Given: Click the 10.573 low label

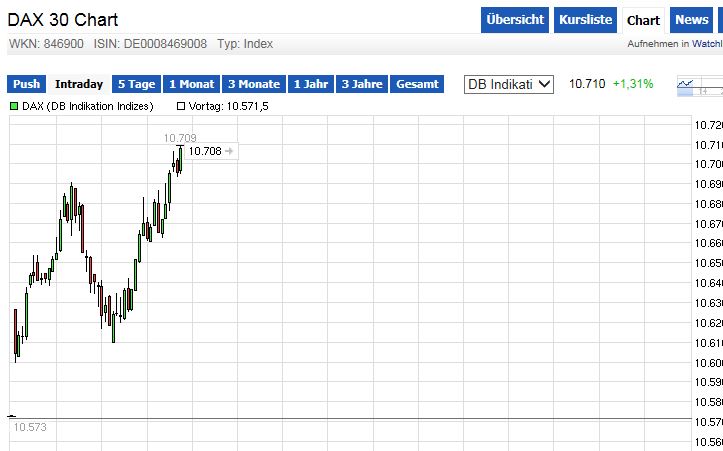Looking at the screenshot, I should (30, 427).
